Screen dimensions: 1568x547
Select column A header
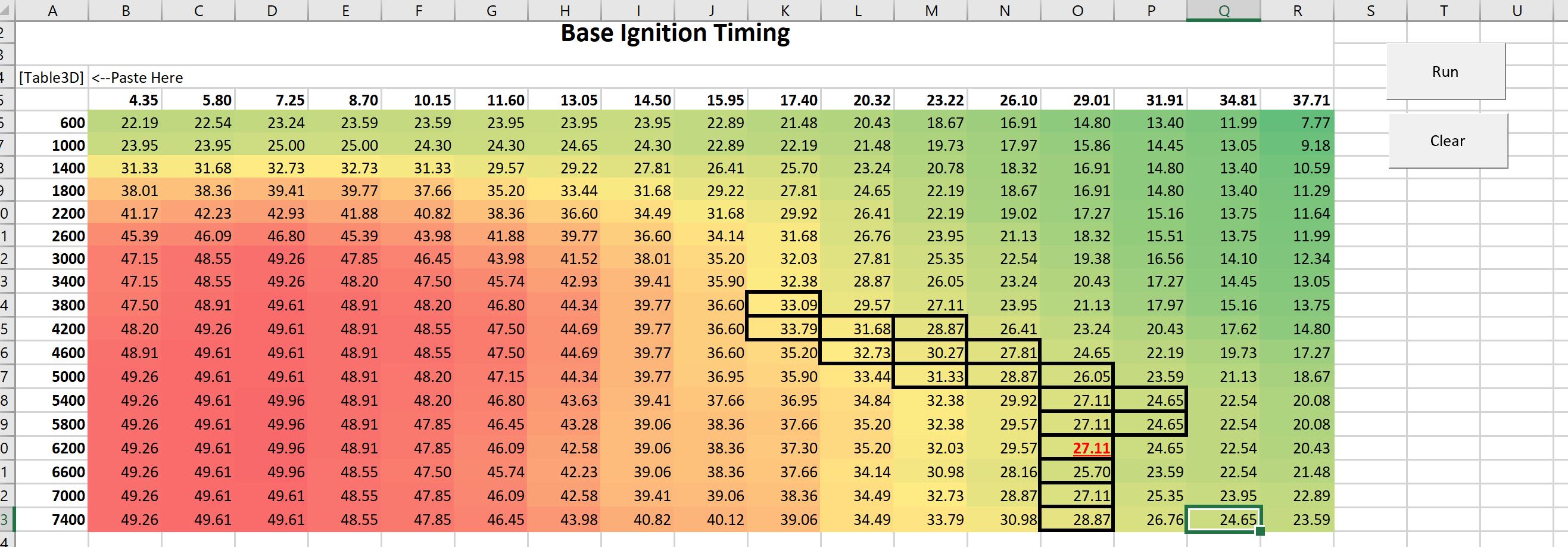tap(52, 10)
